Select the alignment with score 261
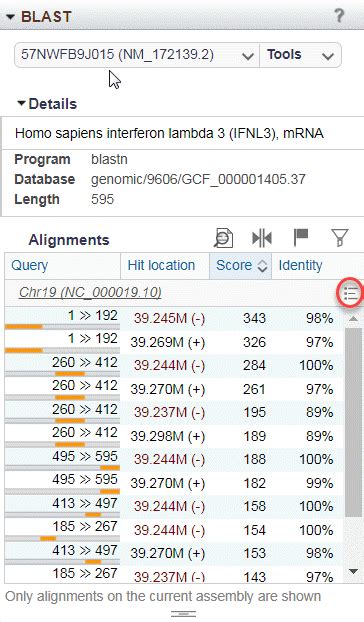This screenshot has width=364, height=622. (x=174, y=389)
